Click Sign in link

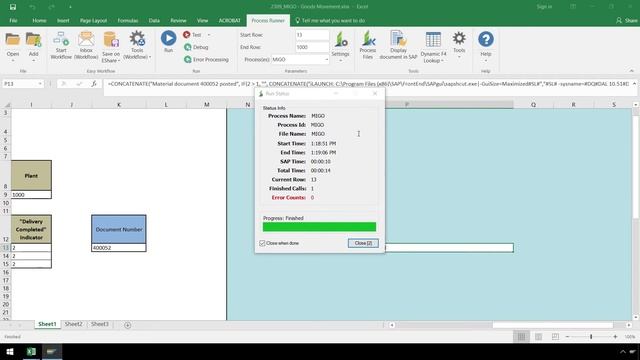544,7
